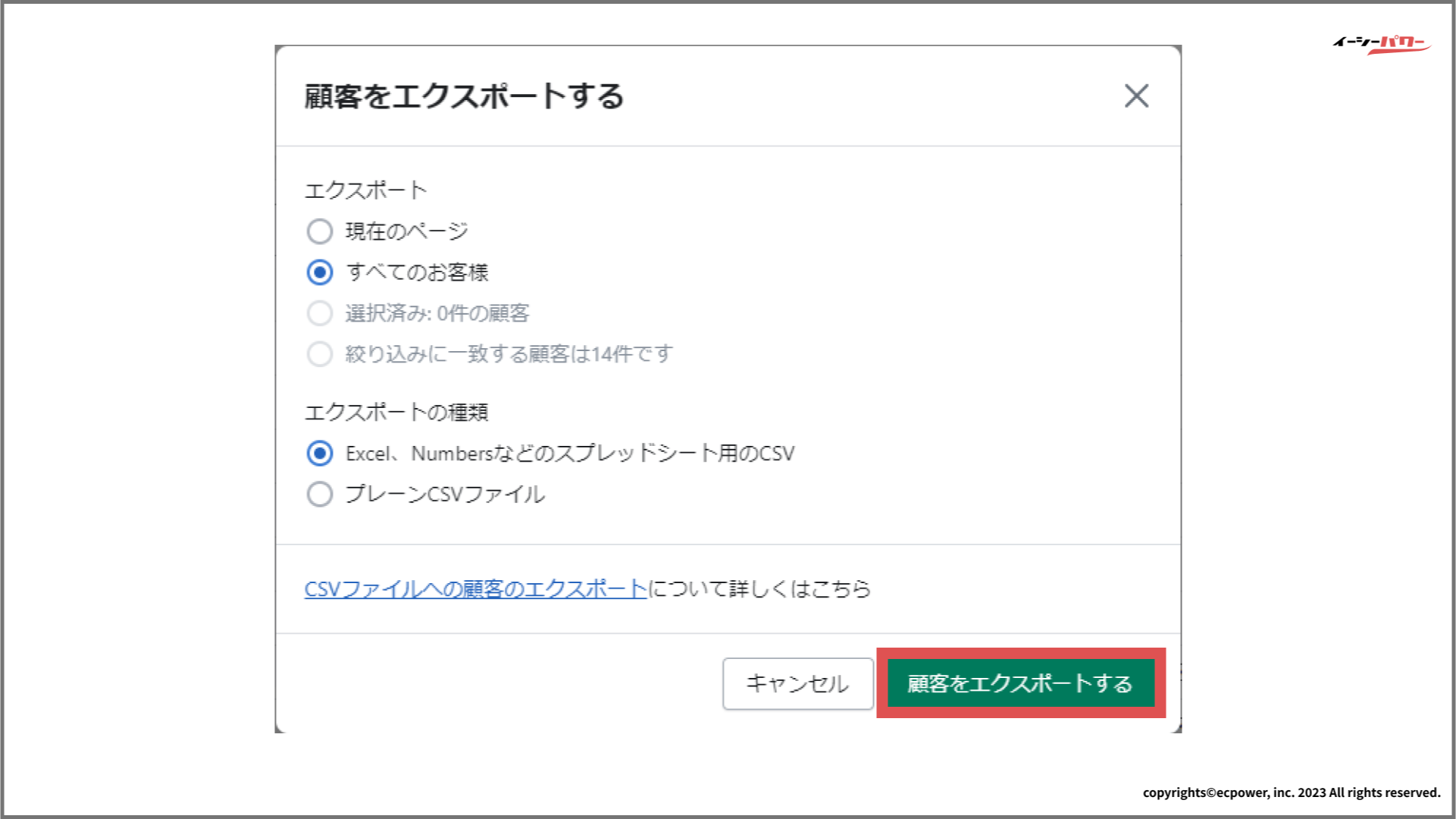Click the エクスポートの種類 section heading
Screen dimensions: 1456x819
(x=396, y=413)
